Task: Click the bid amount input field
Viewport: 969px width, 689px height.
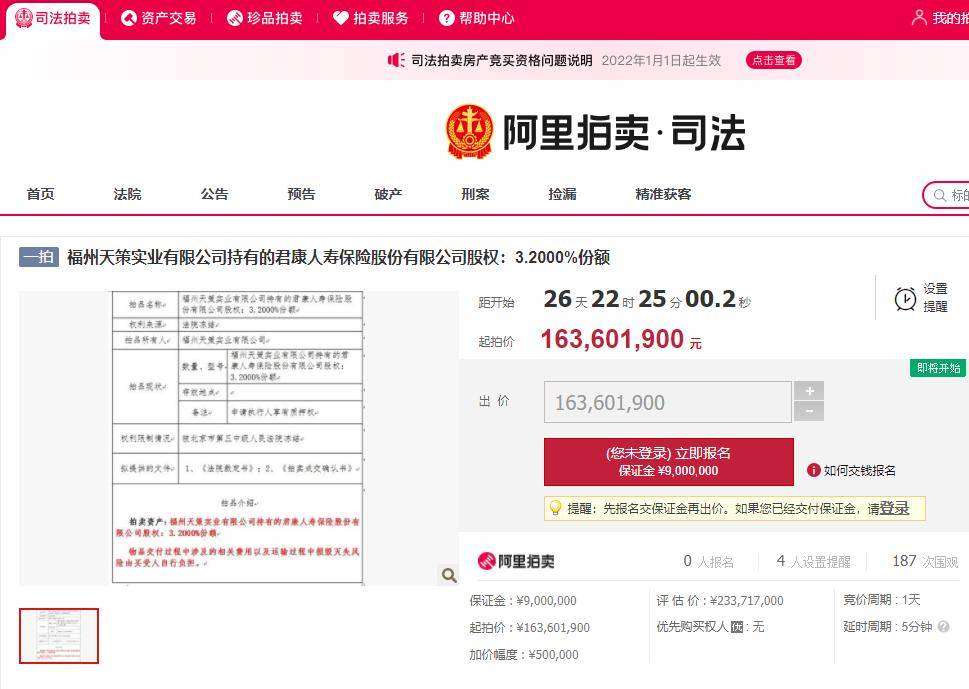Action: [667, 402]
